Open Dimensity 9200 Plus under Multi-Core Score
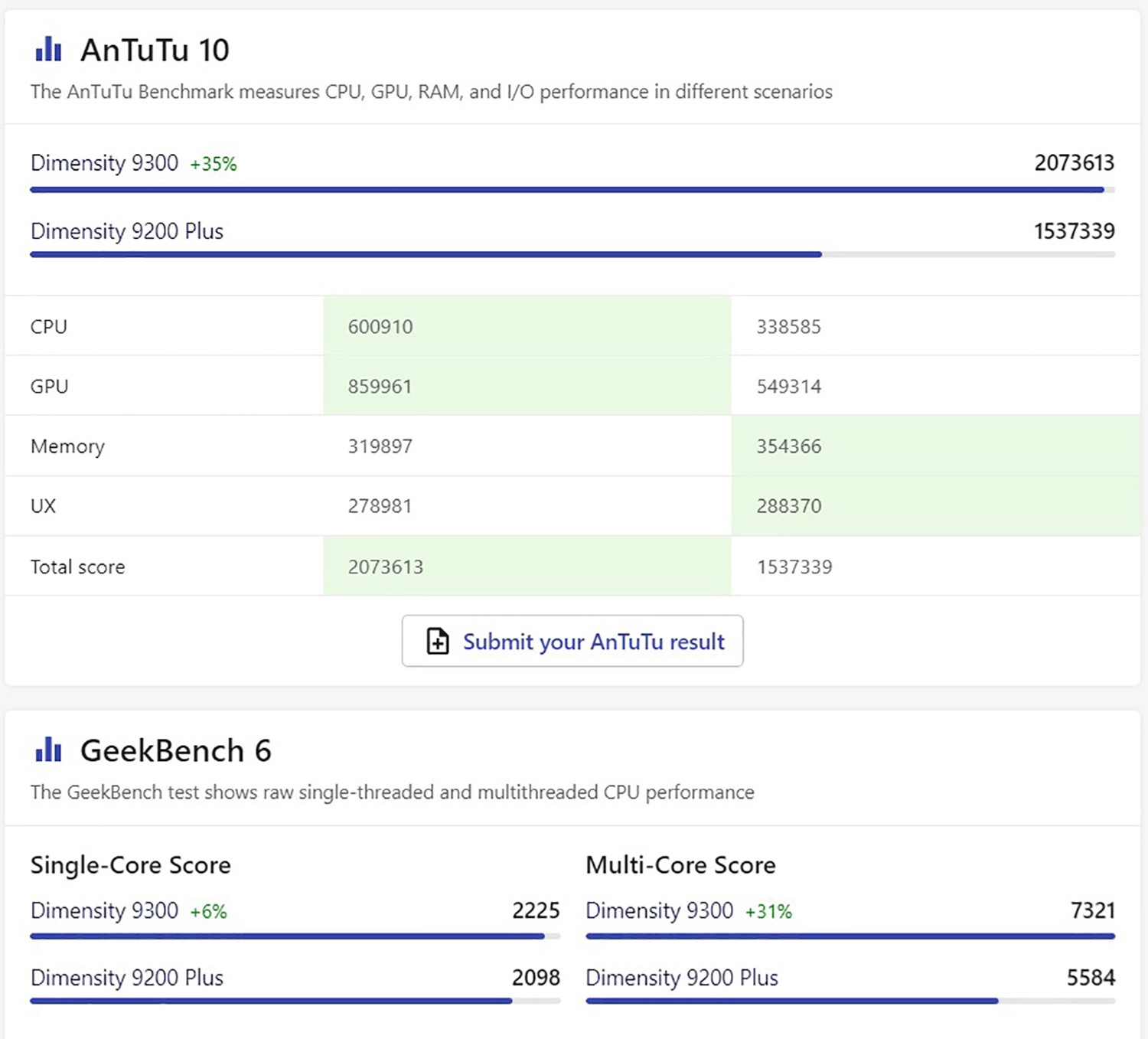This screenshot has height=1039, width=1148. click(x=682, y=978)
